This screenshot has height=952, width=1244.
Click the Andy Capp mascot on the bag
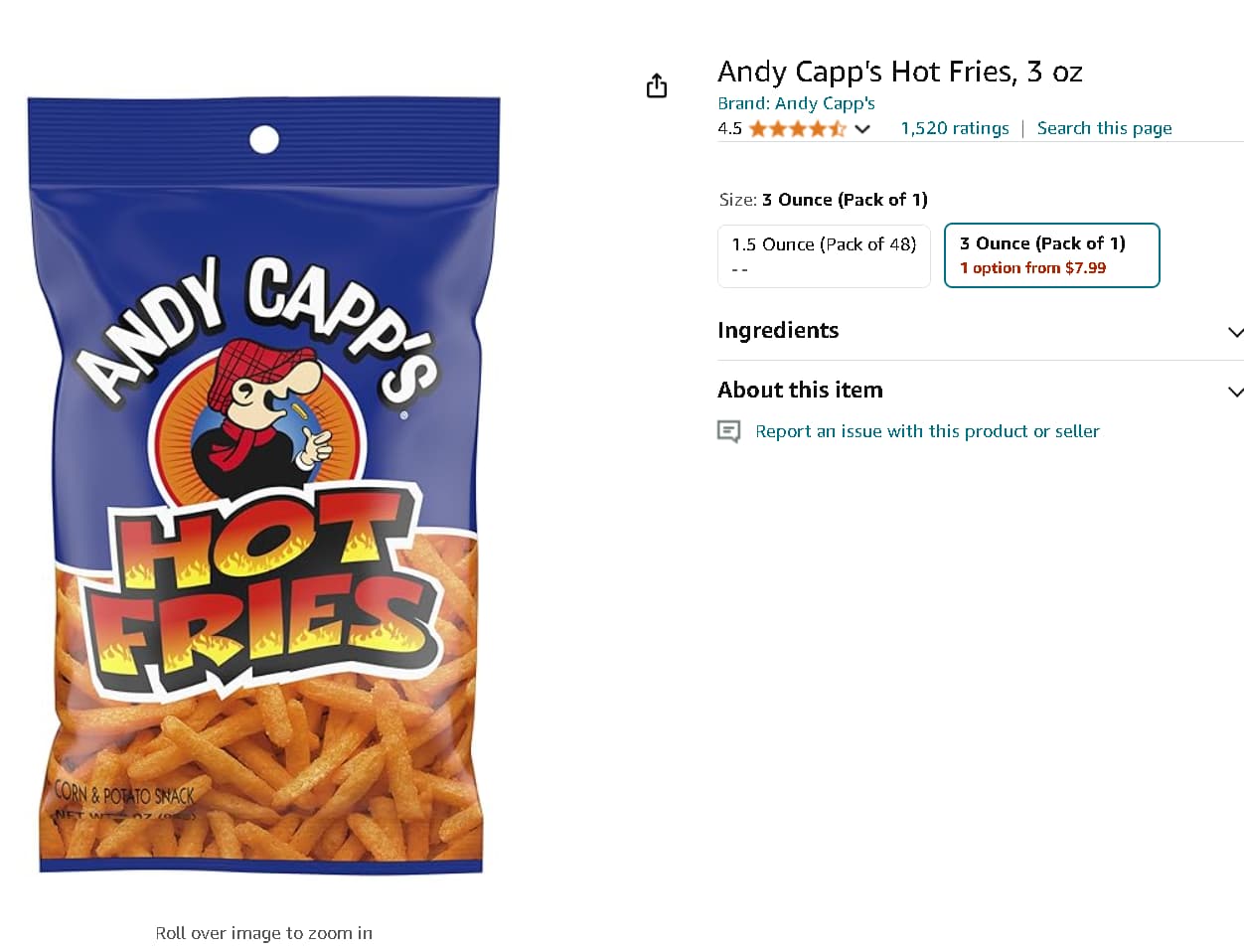click(x=258, y=405)
